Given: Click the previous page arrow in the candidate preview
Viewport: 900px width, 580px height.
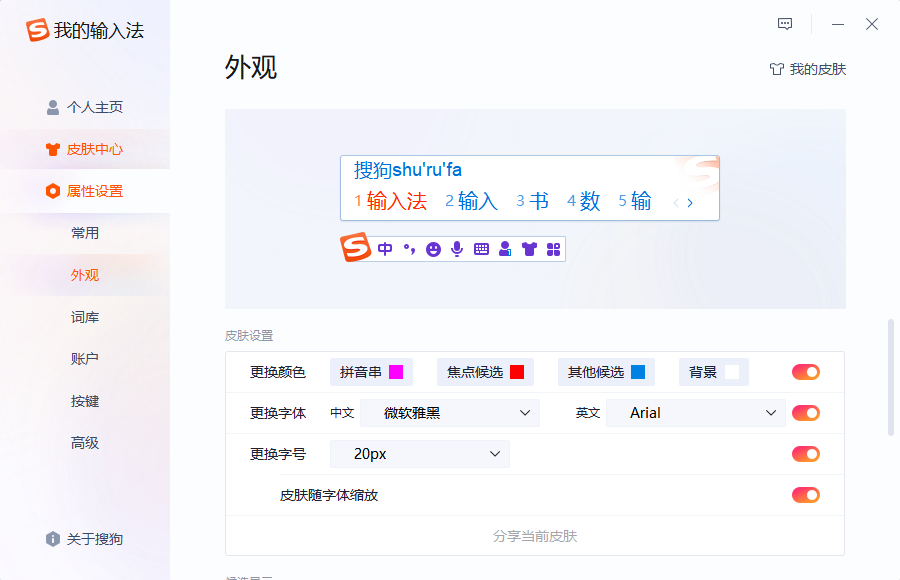Looking at the screenshot, I should [x=676, y=203].
